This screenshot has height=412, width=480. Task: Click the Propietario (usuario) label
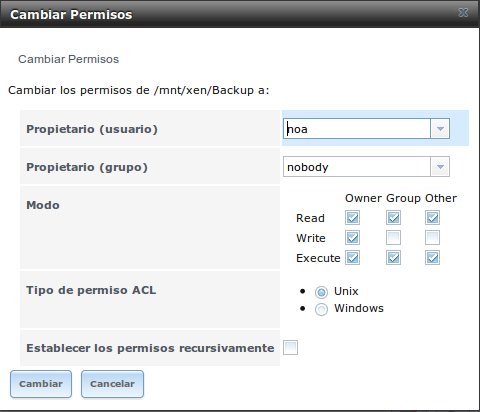coord(92,129)
